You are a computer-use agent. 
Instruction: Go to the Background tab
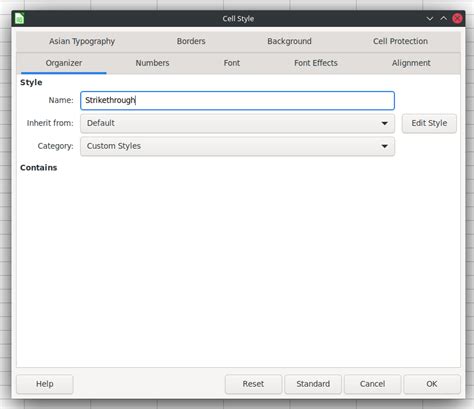pyautogui.click(x=289, y=41)
